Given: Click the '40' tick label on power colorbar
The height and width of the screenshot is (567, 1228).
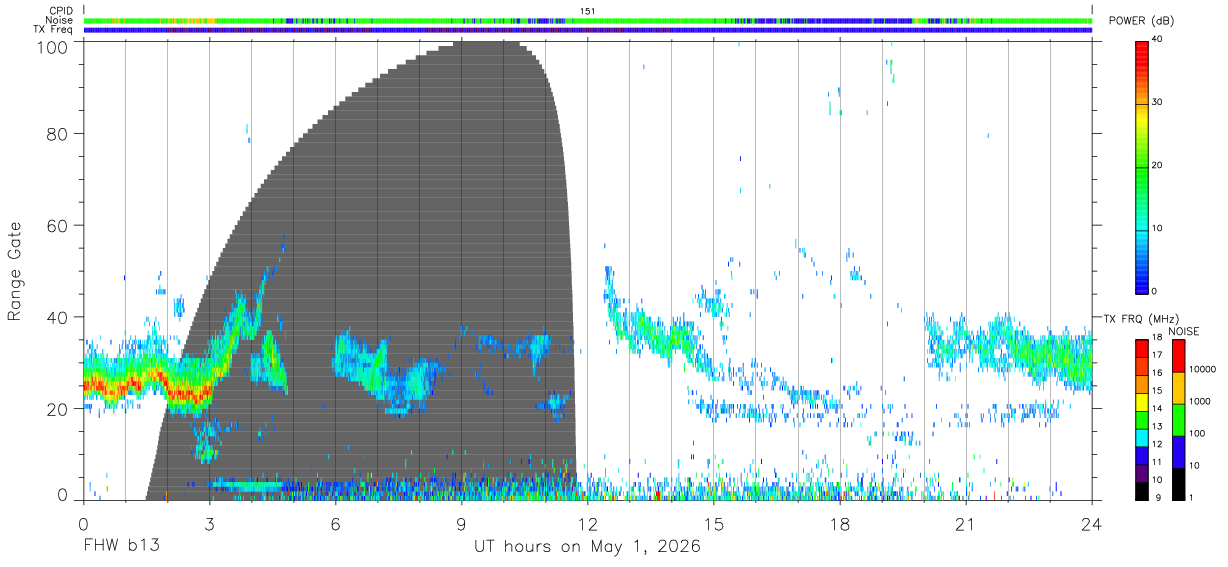Looking at the screenshot, I should 1158,39.
